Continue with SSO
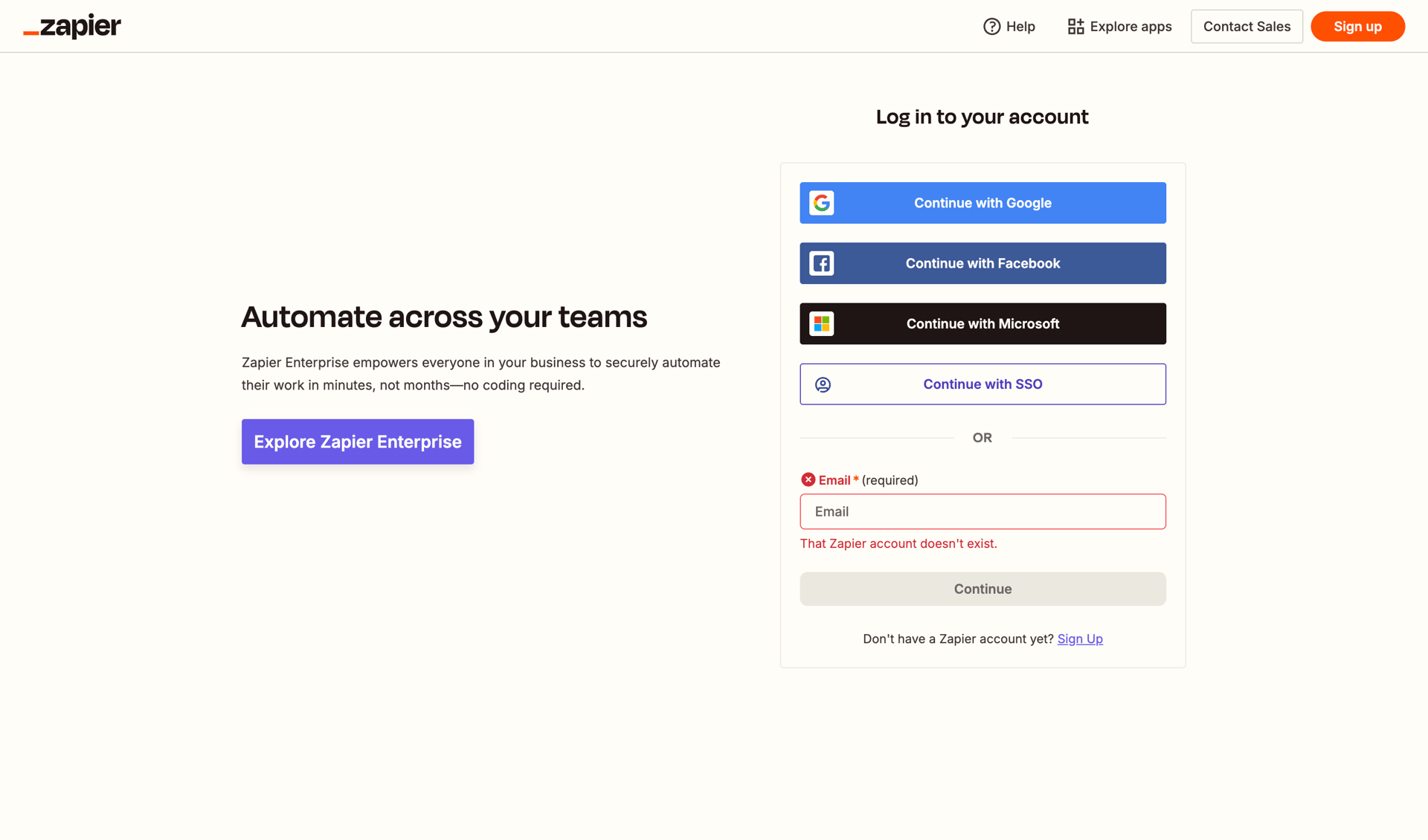1428x840 pixels. 982,384
